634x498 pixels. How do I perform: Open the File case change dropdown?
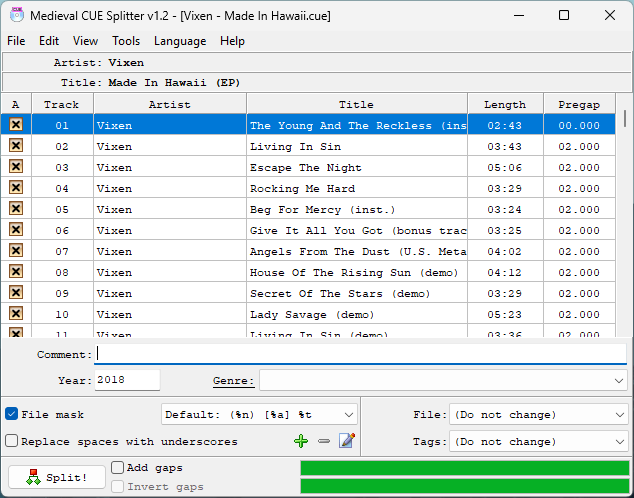[x=619, y=414]
